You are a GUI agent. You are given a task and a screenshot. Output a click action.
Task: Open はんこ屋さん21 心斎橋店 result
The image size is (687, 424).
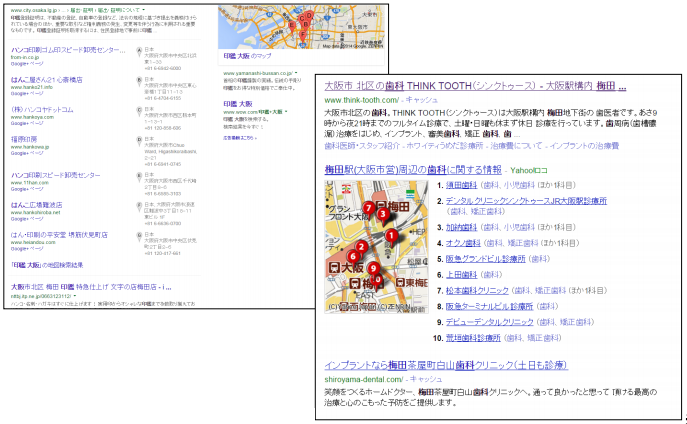point(46,80)
